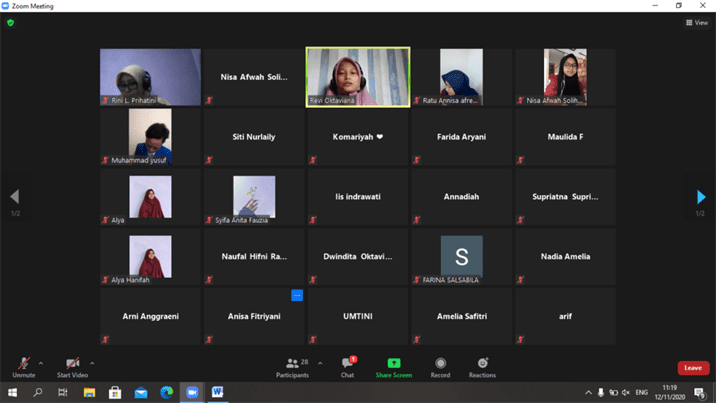Screen dimensions: 716x403
Task: Click the red Leave button
Action: 692,368
